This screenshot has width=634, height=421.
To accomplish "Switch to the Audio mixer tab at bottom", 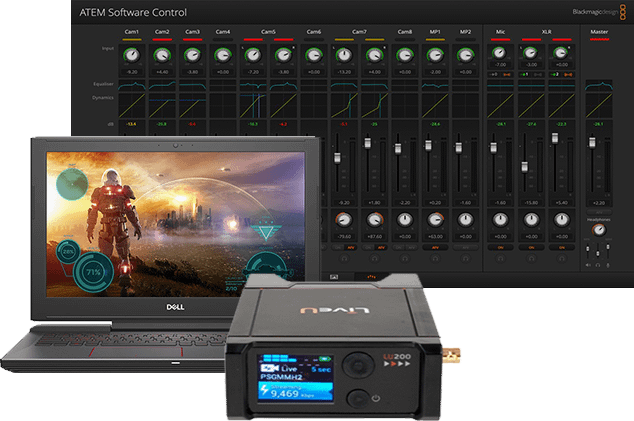I will pyautogui.click(x=371, y=277).
